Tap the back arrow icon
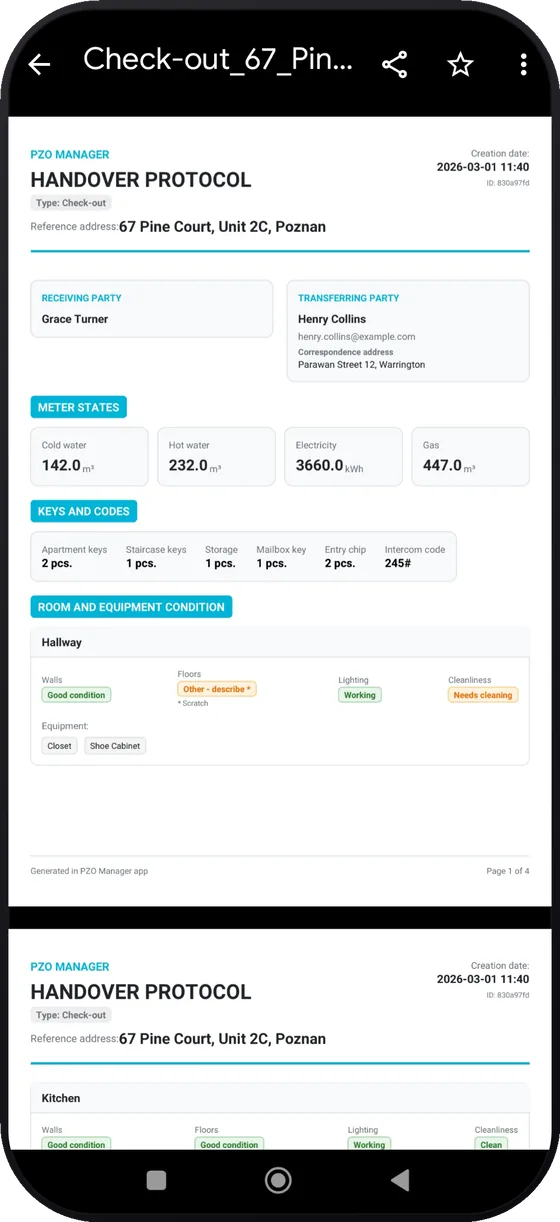 click(39, 65)
